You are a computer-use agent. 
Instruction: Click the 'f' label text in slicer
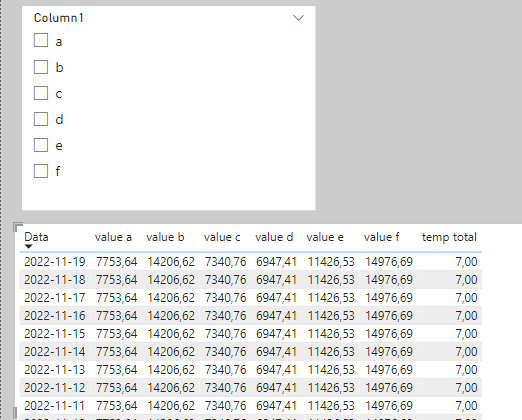tap(58, 171)
